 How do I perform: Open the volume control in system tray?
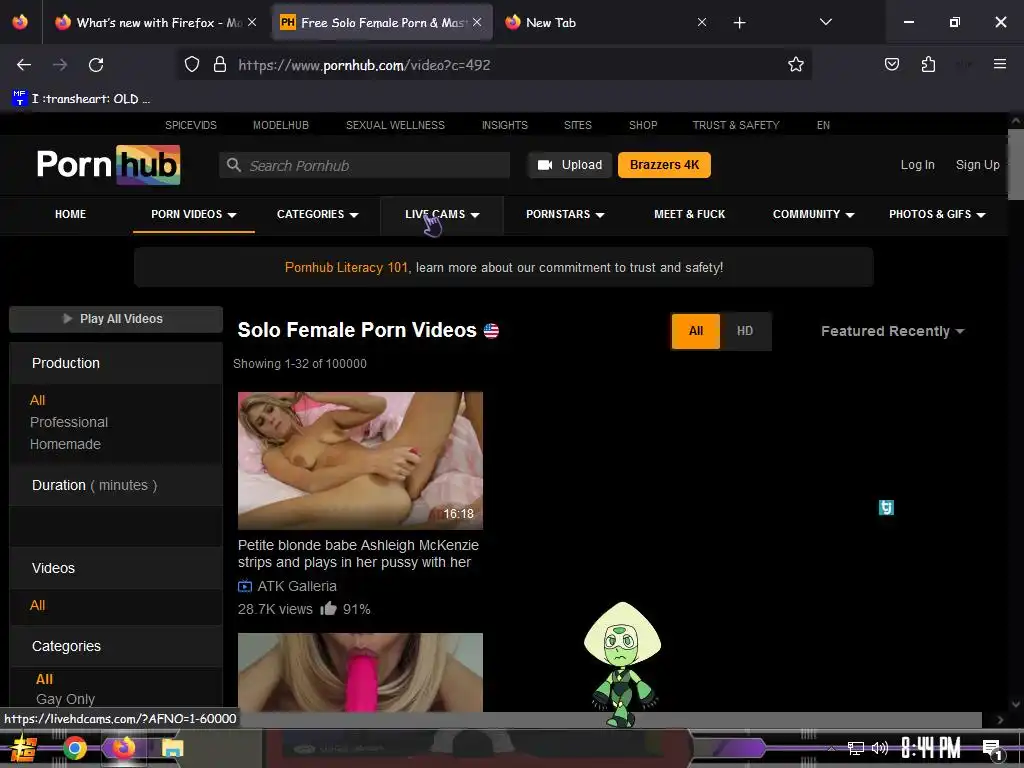coord(880,748)
